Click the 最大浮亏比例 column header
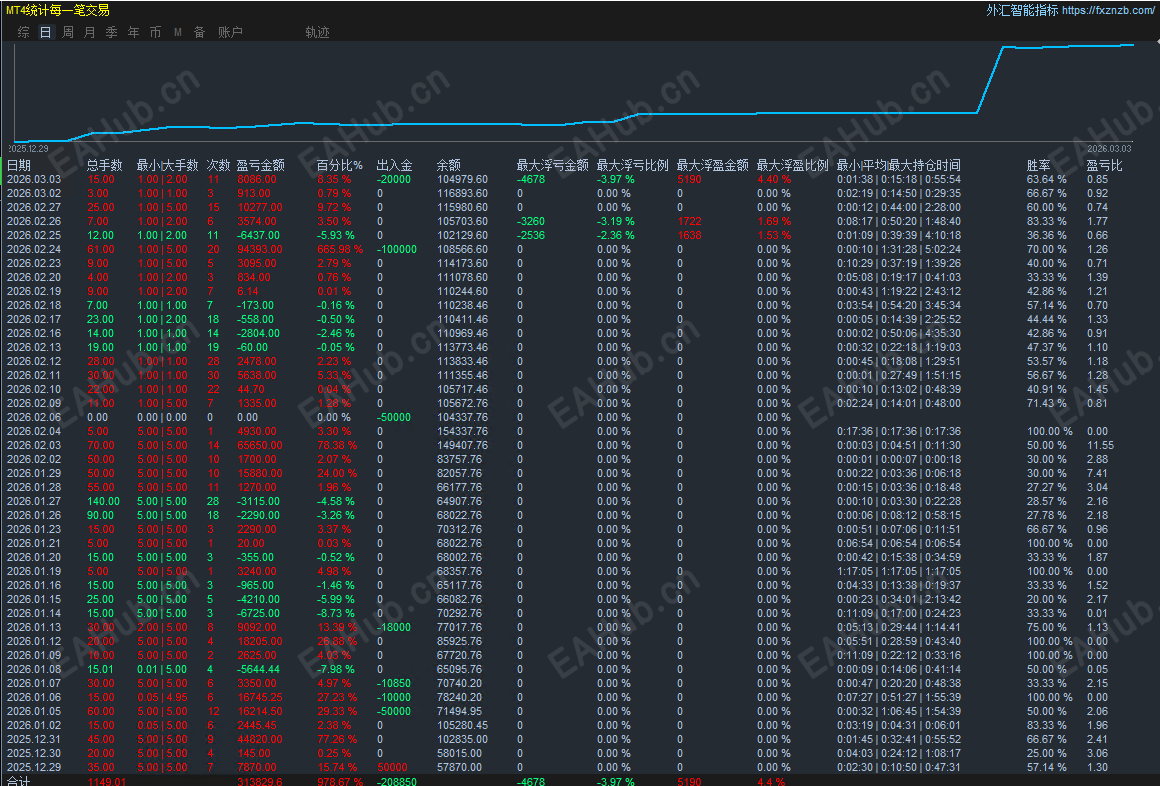Screen dimensions: 1160x786 click(633, 165)
